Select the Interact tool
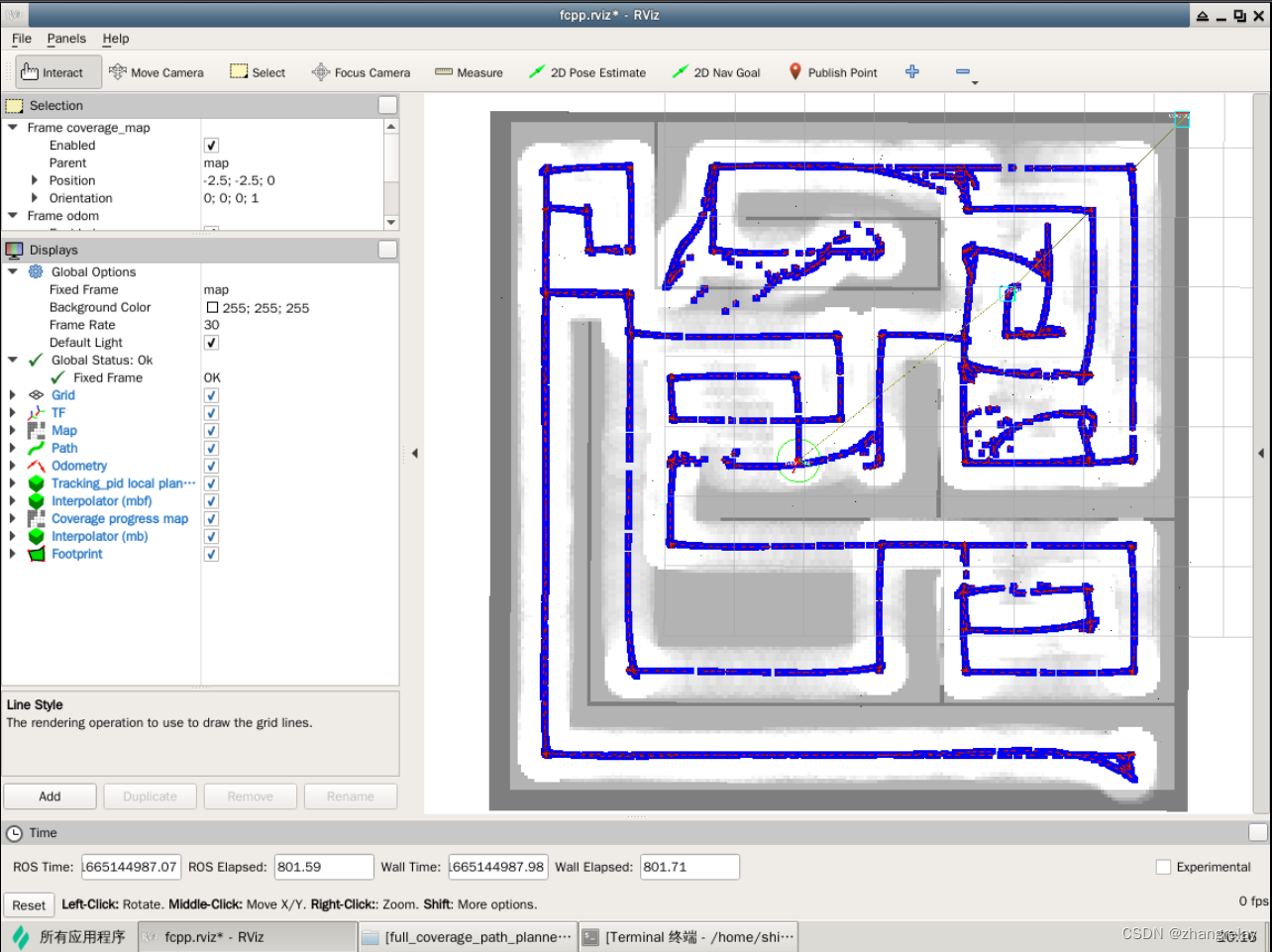Screen dimensions: 1272x952 click(58, 72)
